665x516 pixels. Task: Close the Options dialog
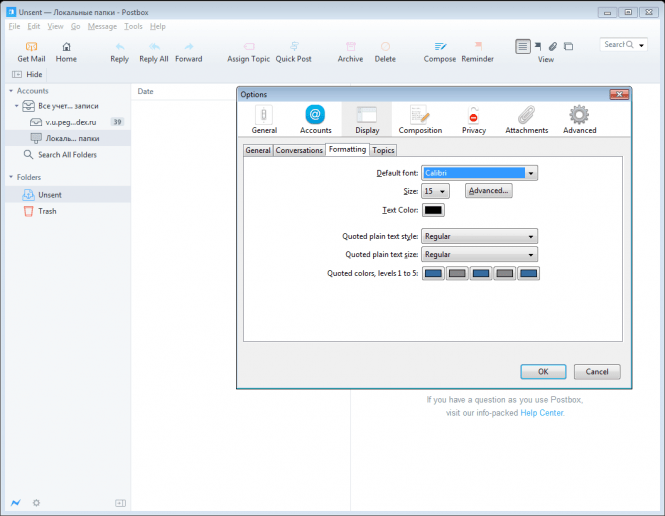619,94
